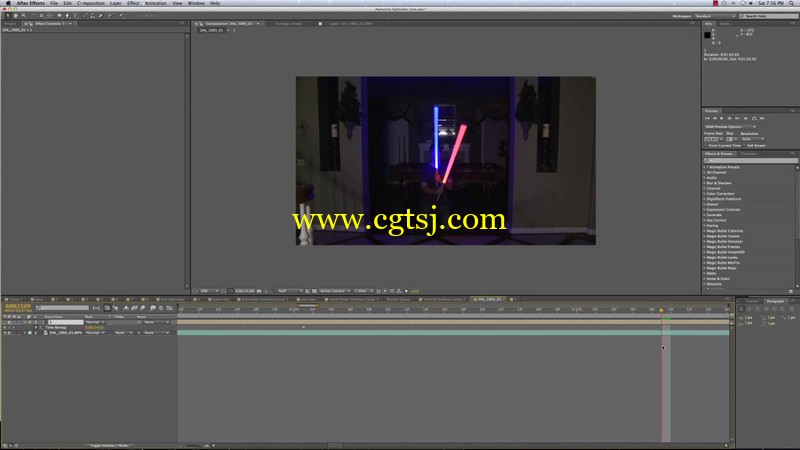
Task: Click the Preview panel audio speaker icon
Action: coord(746,118)
